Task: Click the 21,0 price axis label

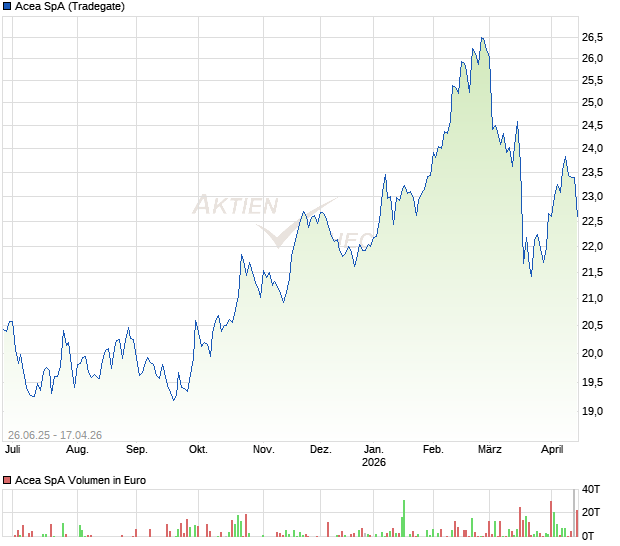Action: point(592,299)
